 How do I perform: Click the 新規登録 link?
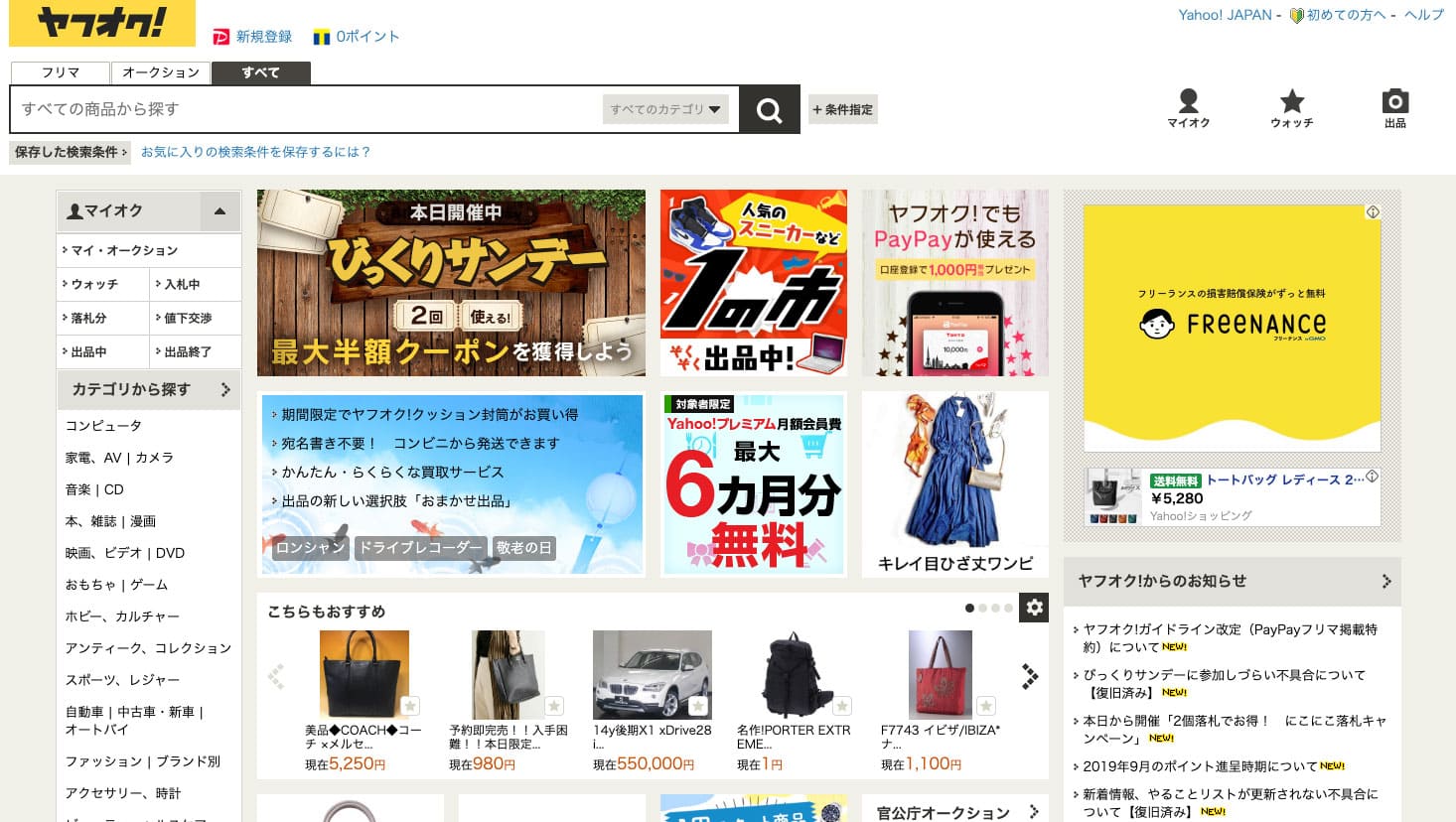tap(264, 37)
